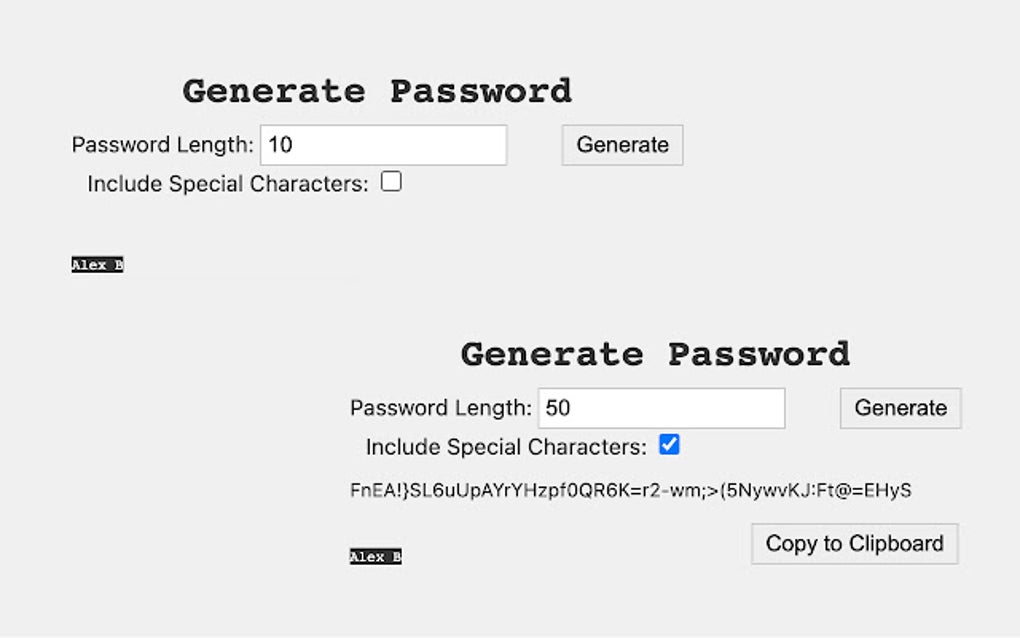The image size is (1020, 638).
Task: Click the bottom Generate Password heading
Action: (x=653, y=354)
